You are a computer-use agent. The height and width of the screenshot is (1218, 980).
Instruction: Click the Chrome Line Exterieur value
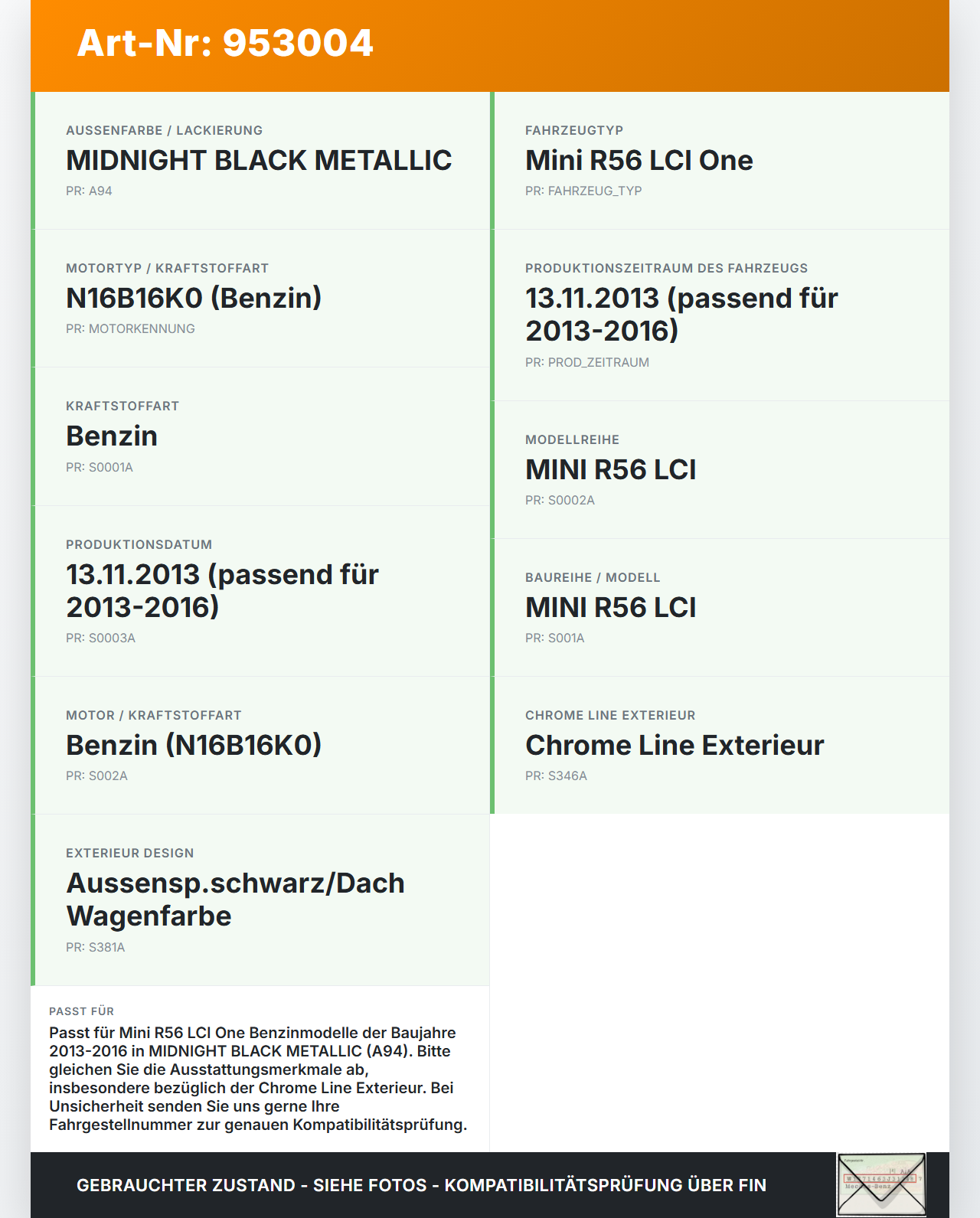pyautogui.click(x=674, y=746)
